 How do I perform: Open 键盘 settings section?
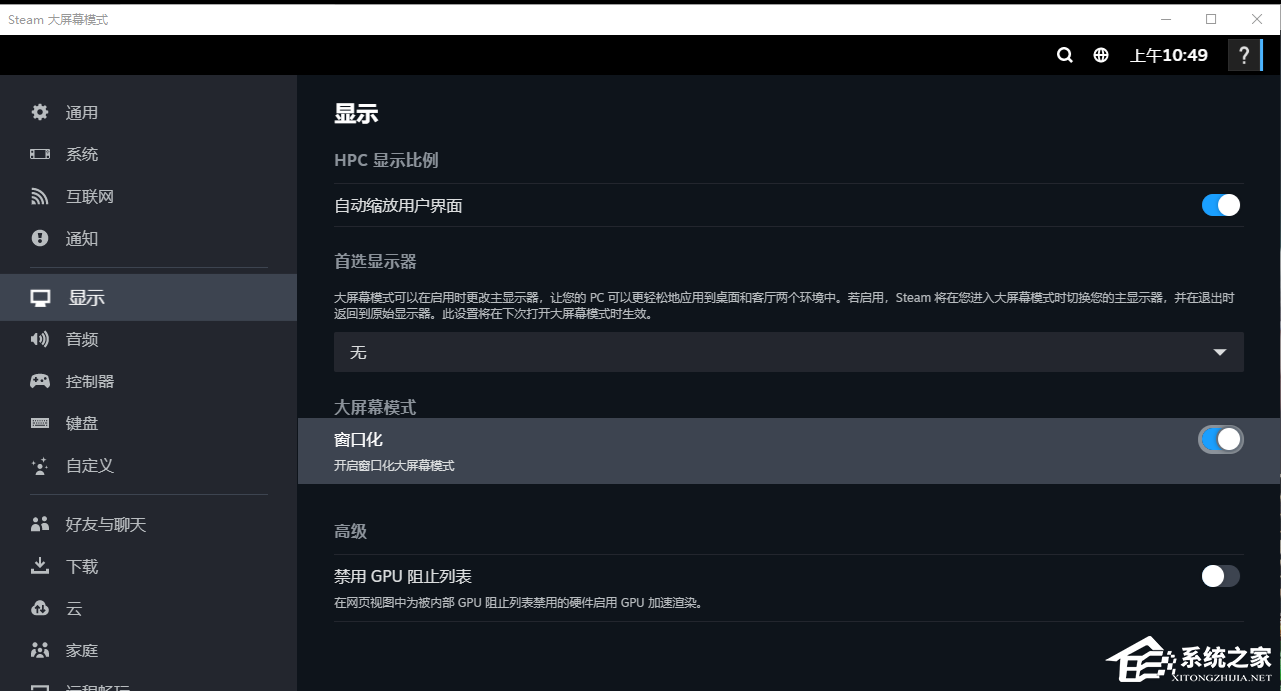(148, 423)
